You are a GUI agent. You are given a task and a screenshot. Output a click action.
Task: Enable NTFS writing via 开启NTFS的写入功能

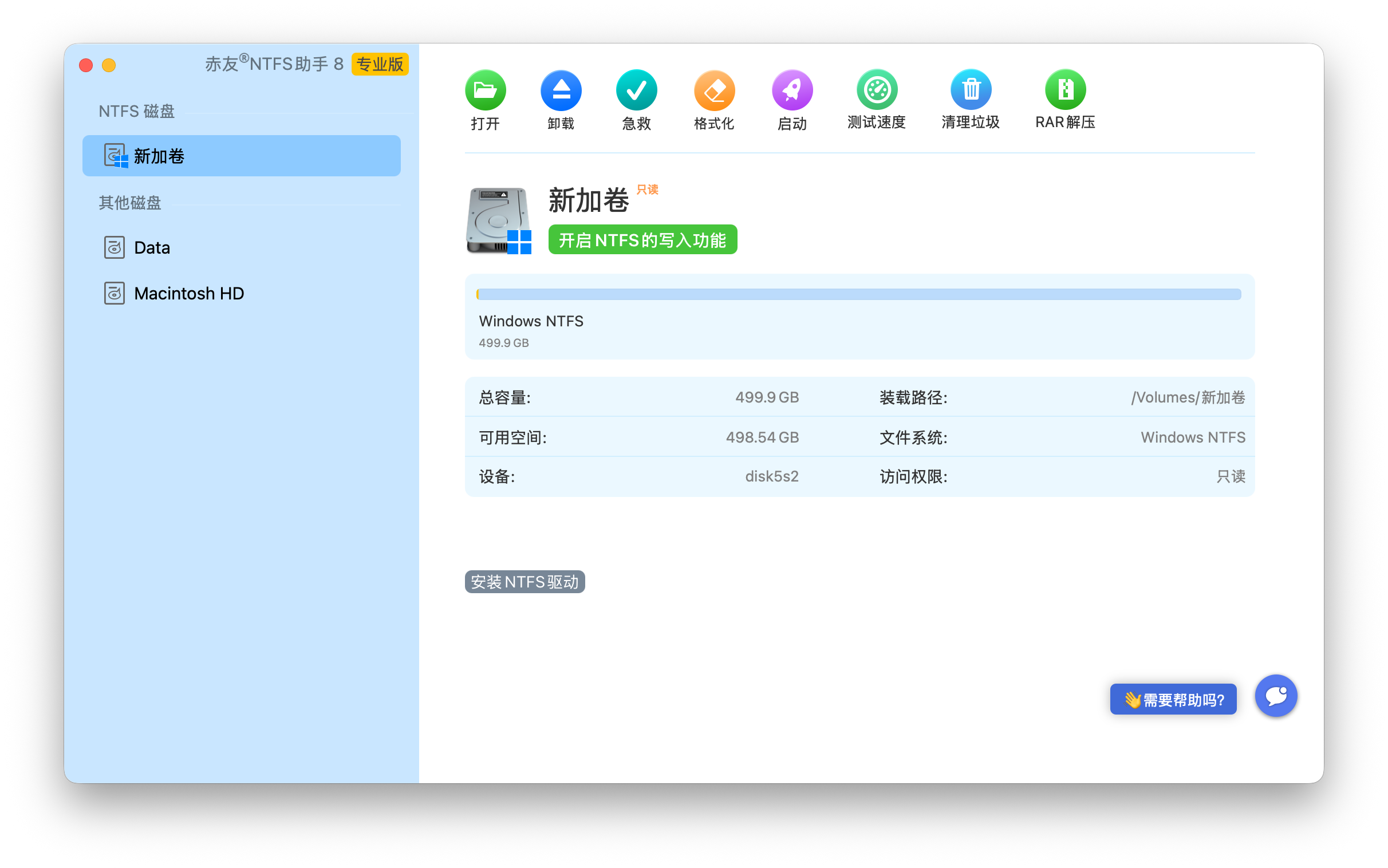tap(642, 239)
